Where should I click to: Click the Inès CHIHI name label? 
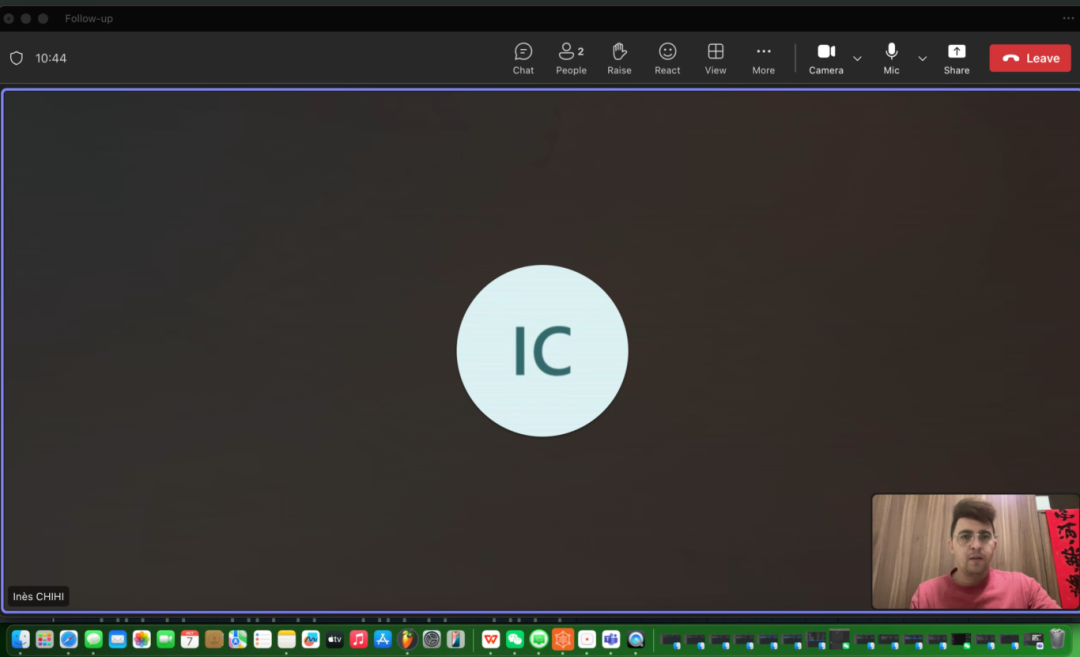click(39, 597)
